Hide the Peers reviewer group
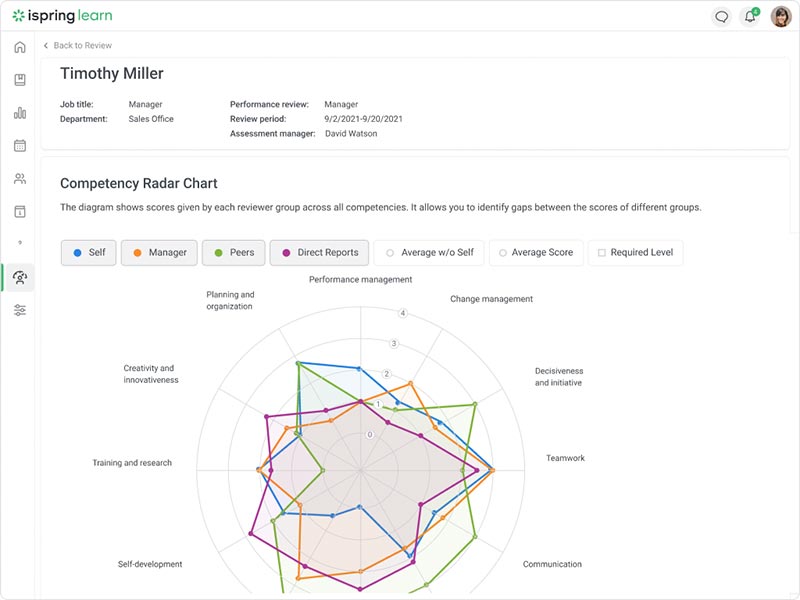800x600 pixels. point(235,253)
